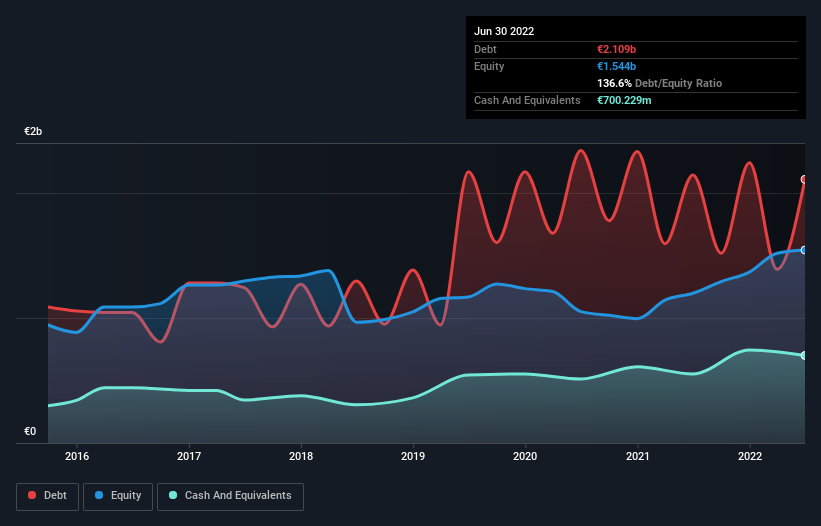
Task: Select the 2022 x-axis label
Action: (750, 456)
